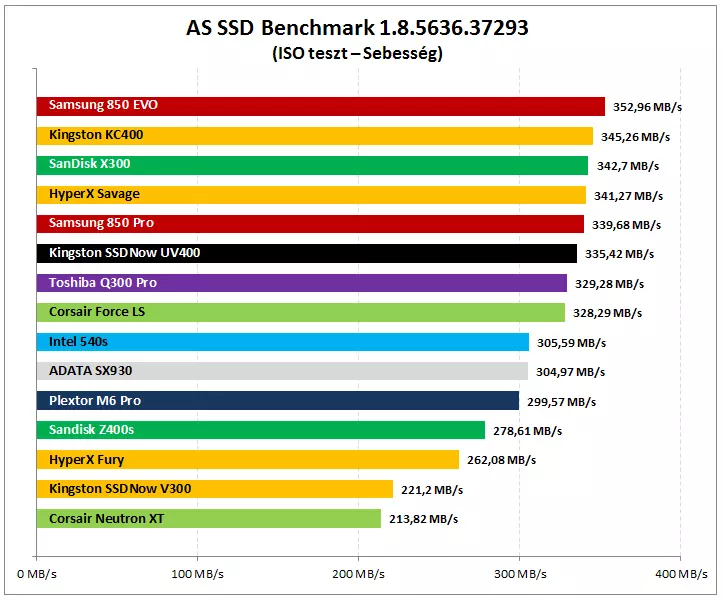The width and height of the screenshot is (722, 600).
Task: Click the value label "329,28 MB/s"
Action: (x=609, y=284)
